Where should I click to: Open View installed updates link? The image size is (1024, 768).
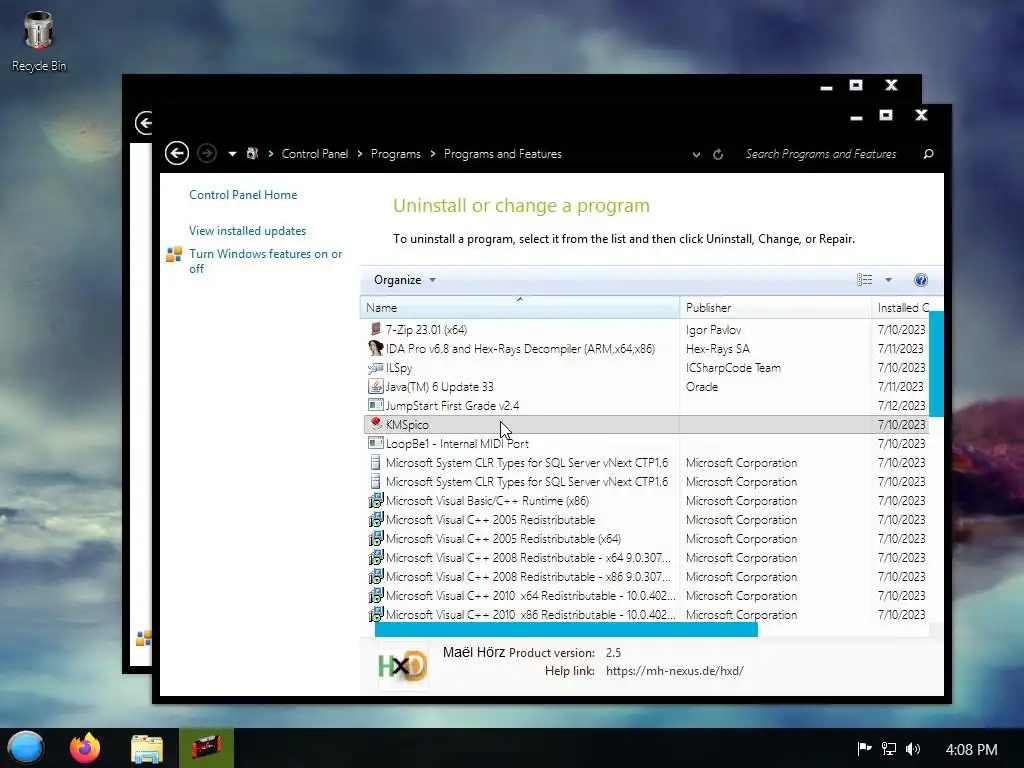pos(248,231)
